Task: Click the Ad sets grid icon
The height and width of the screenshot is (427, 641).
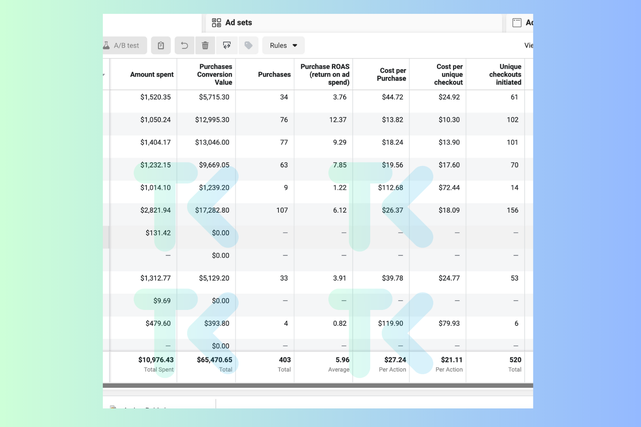Action: coord(216,22)
